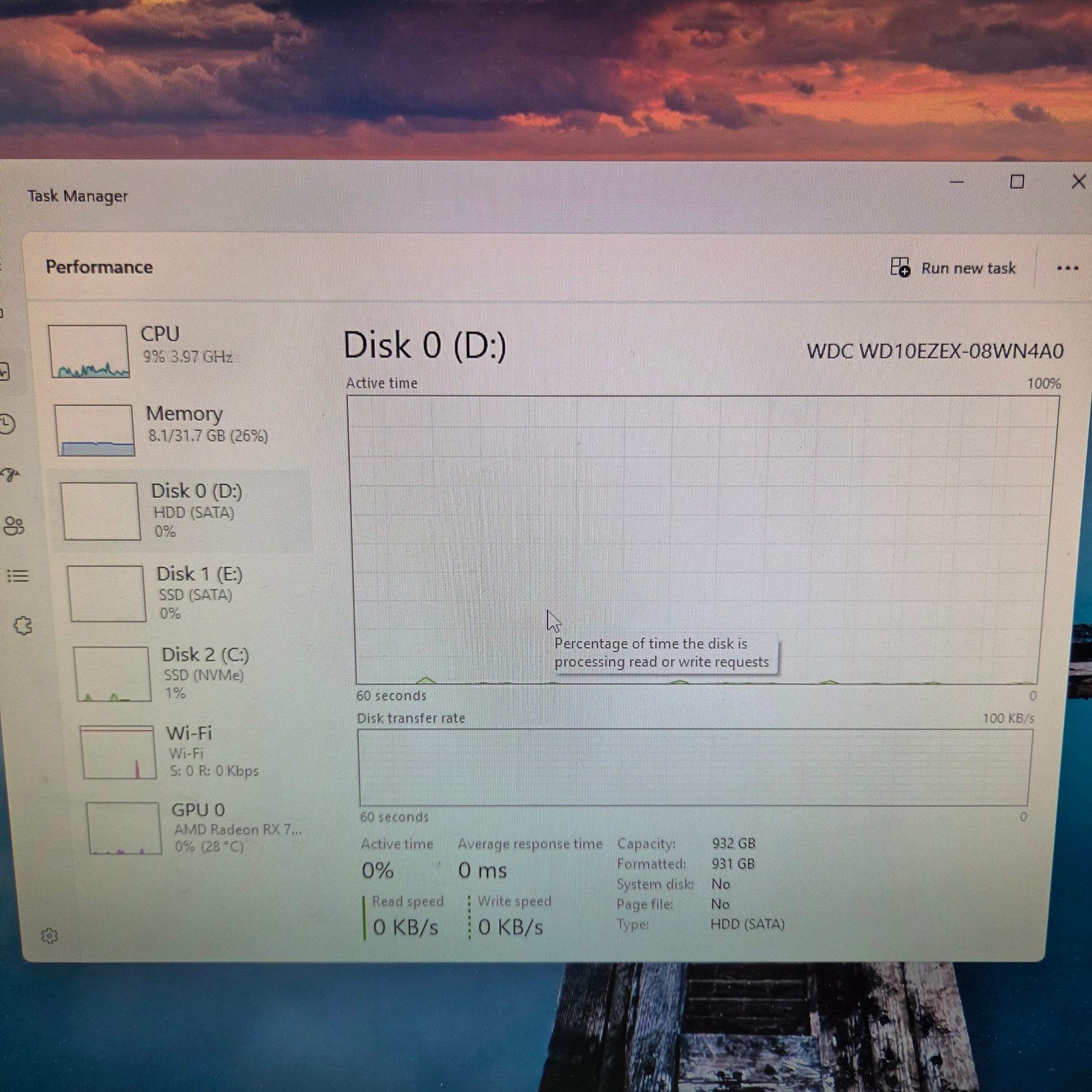Click the 100 KB/s transfer rate scale label
This screenshot has width=1092, height=1092.
pos(1009,718)
